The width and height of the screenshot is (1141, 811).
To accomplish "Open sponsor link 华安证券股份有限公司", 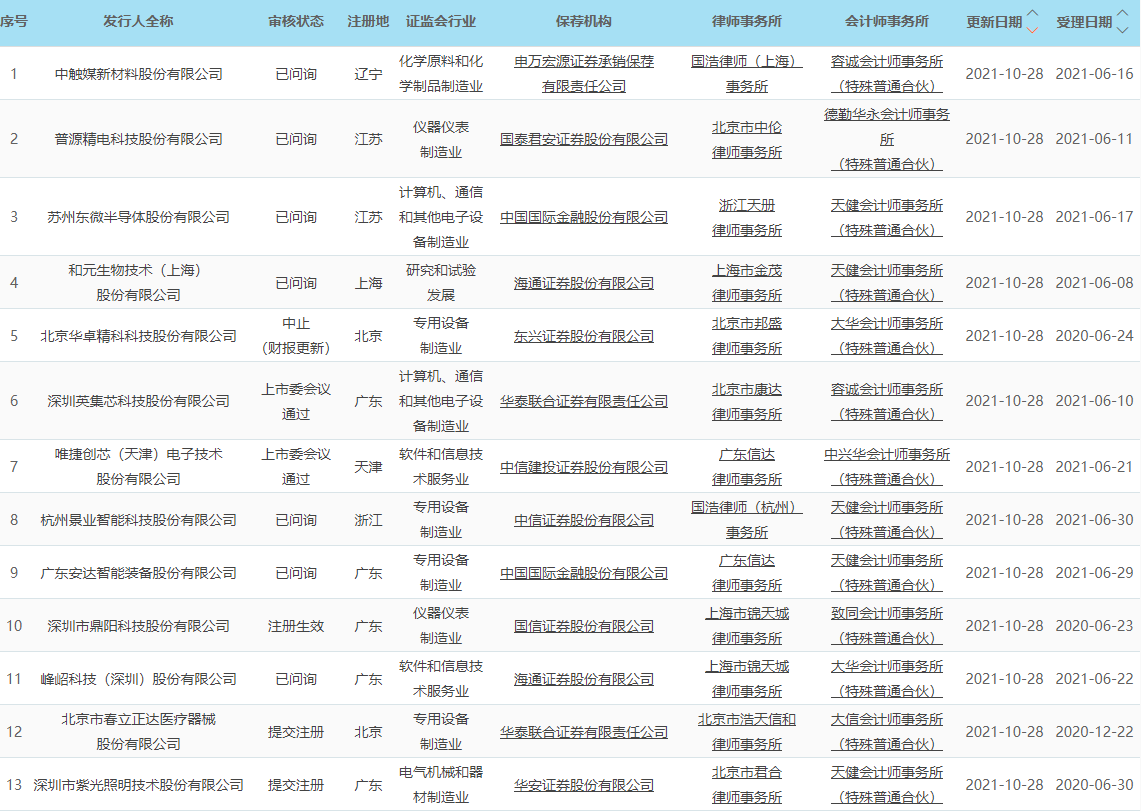I will 584,786.
